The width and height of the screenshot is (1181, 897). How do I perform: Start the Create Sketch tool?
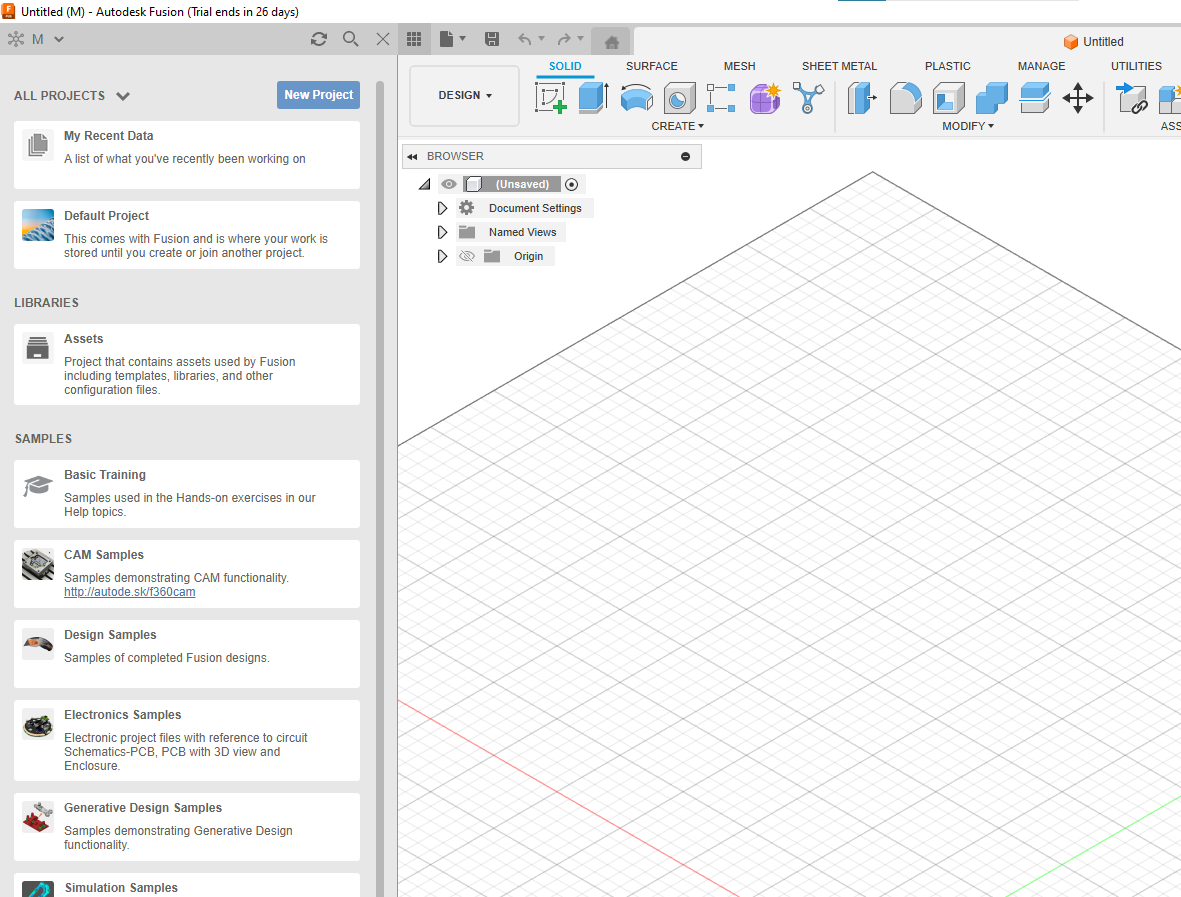pos(551,98)
